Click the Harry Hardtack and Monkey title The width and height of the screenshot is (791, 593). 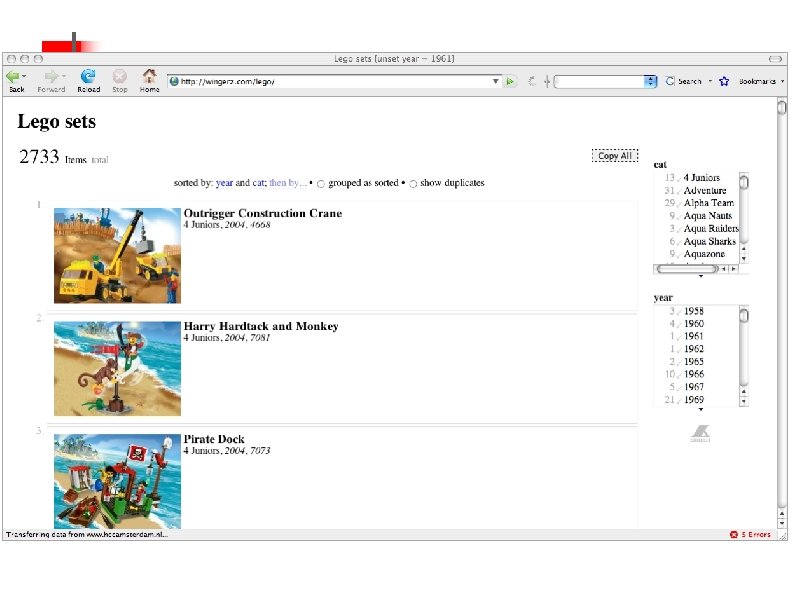261,326
